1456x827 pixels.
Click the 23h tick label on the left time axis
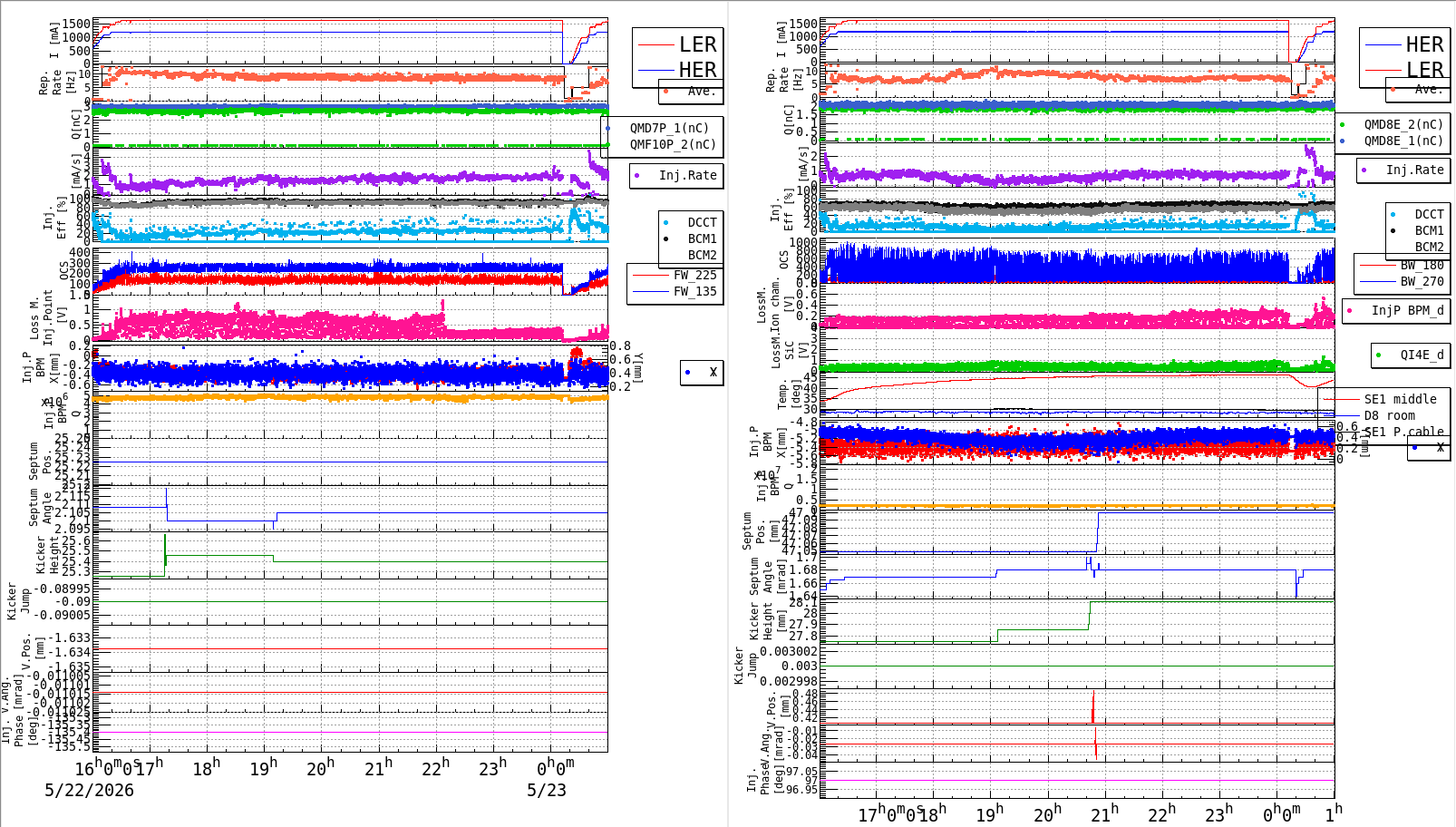(x=492, y=767)
